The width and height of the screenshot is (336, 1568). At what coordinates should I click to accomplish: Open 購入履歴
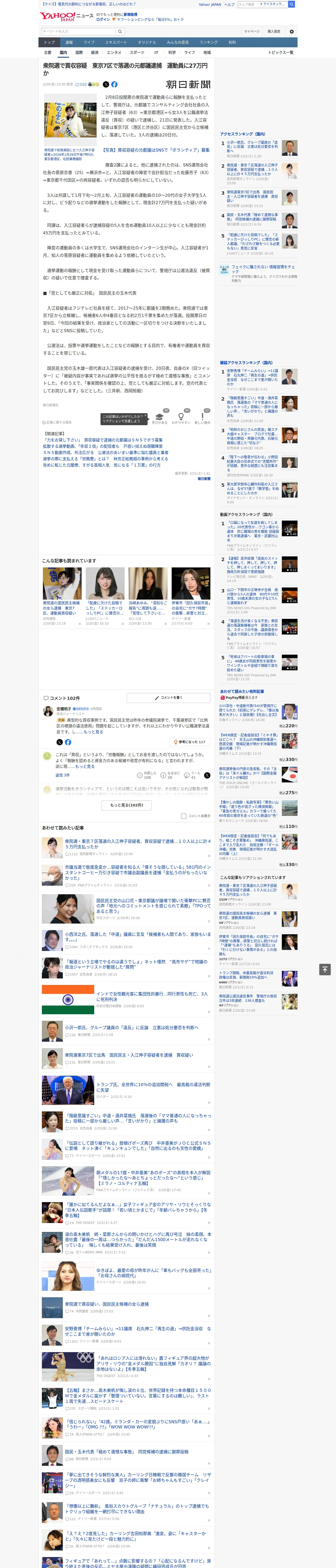pos(274,32)
